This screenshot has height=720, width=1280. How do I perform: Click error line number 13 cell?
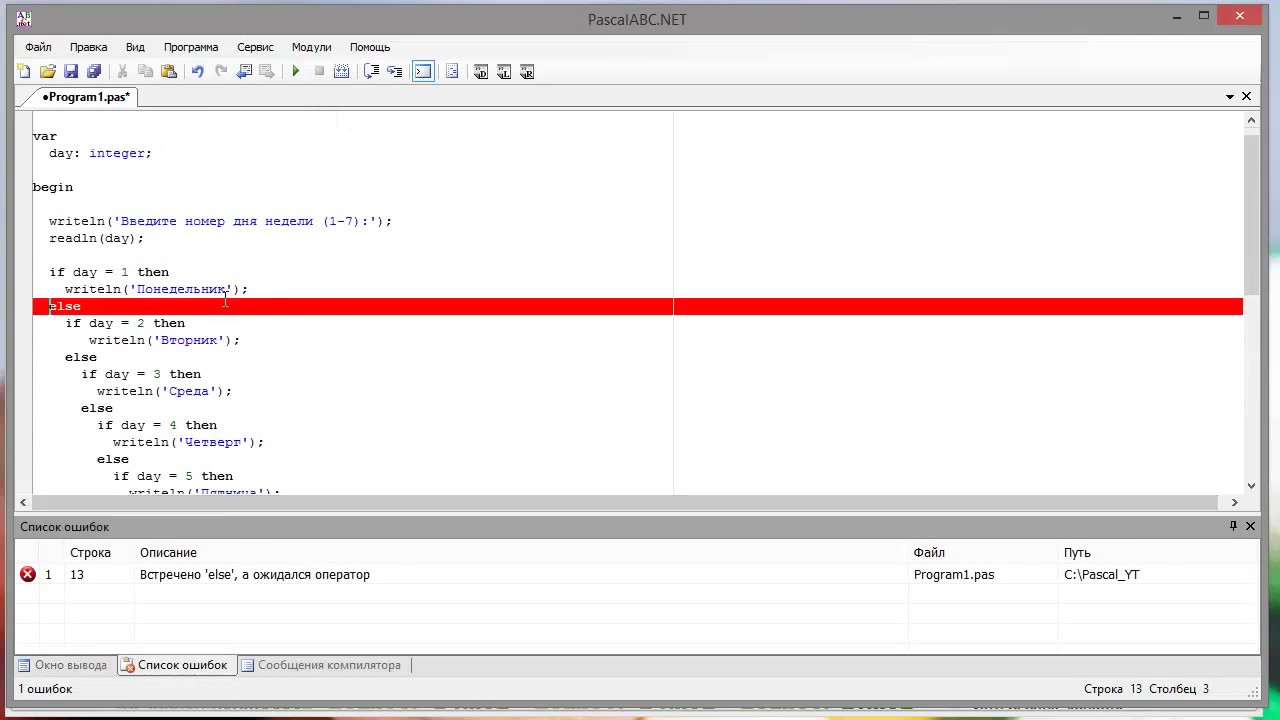click(77, 575)
